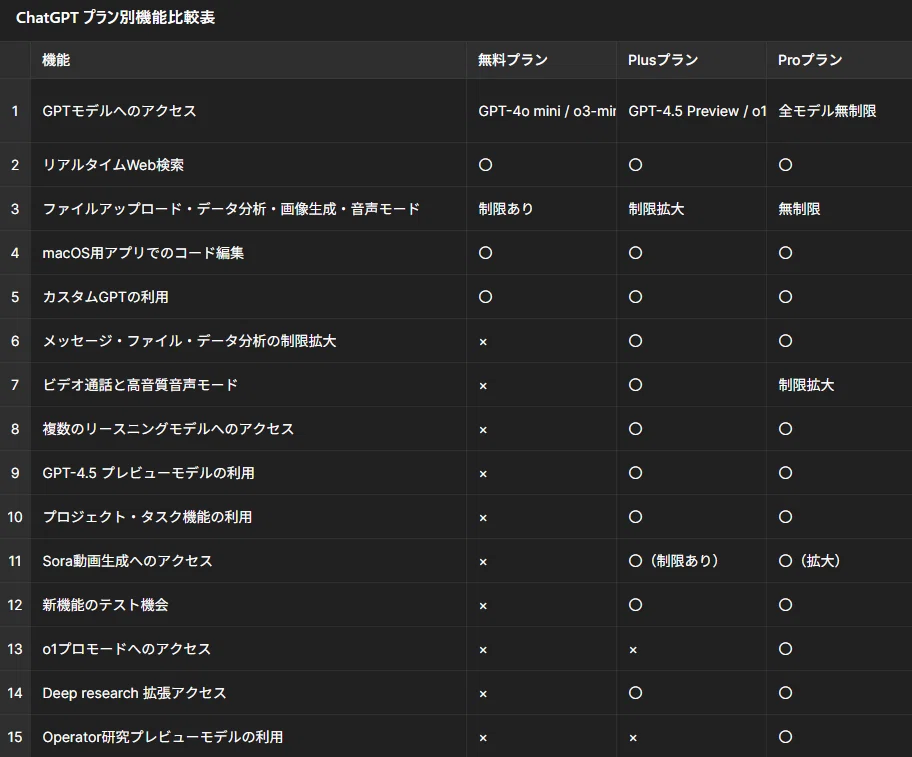The height and width of the screenshot is (757, 912).
Task: Click the Plus plan × for o1プロモード
Action: point(633,650)
